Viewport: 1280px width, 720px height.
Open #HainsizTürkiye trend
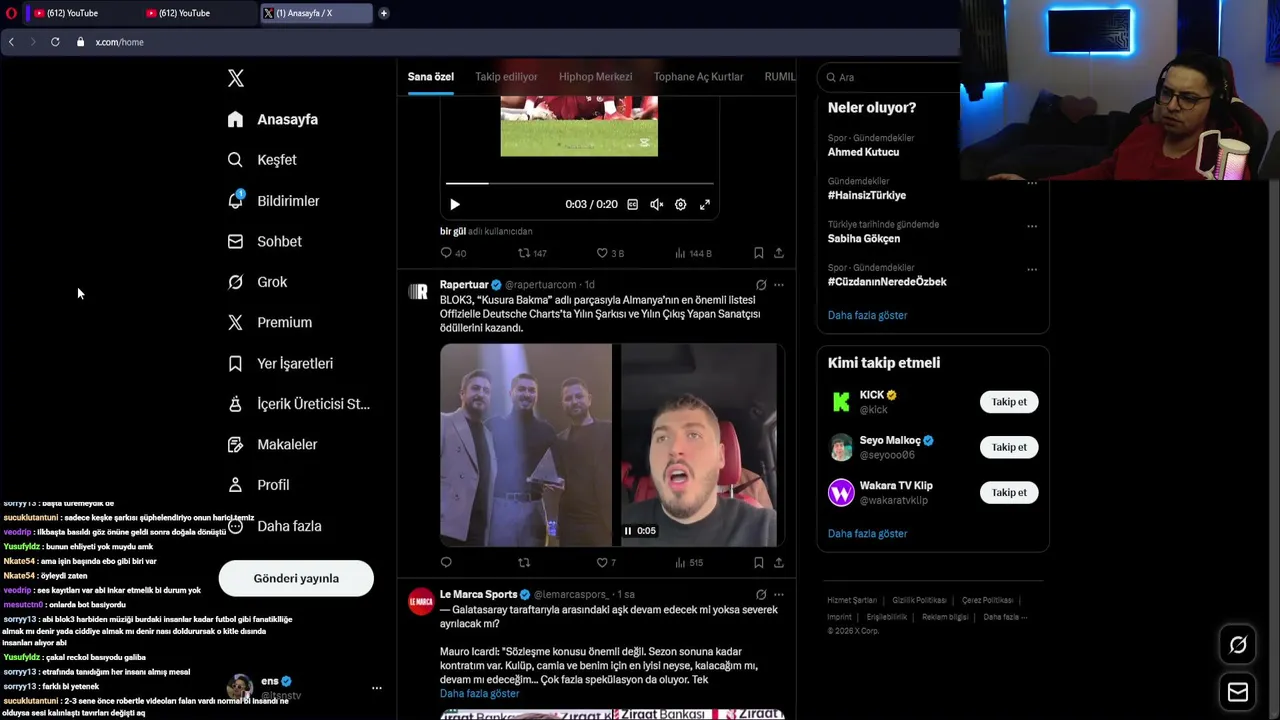(x=867, y=195)
